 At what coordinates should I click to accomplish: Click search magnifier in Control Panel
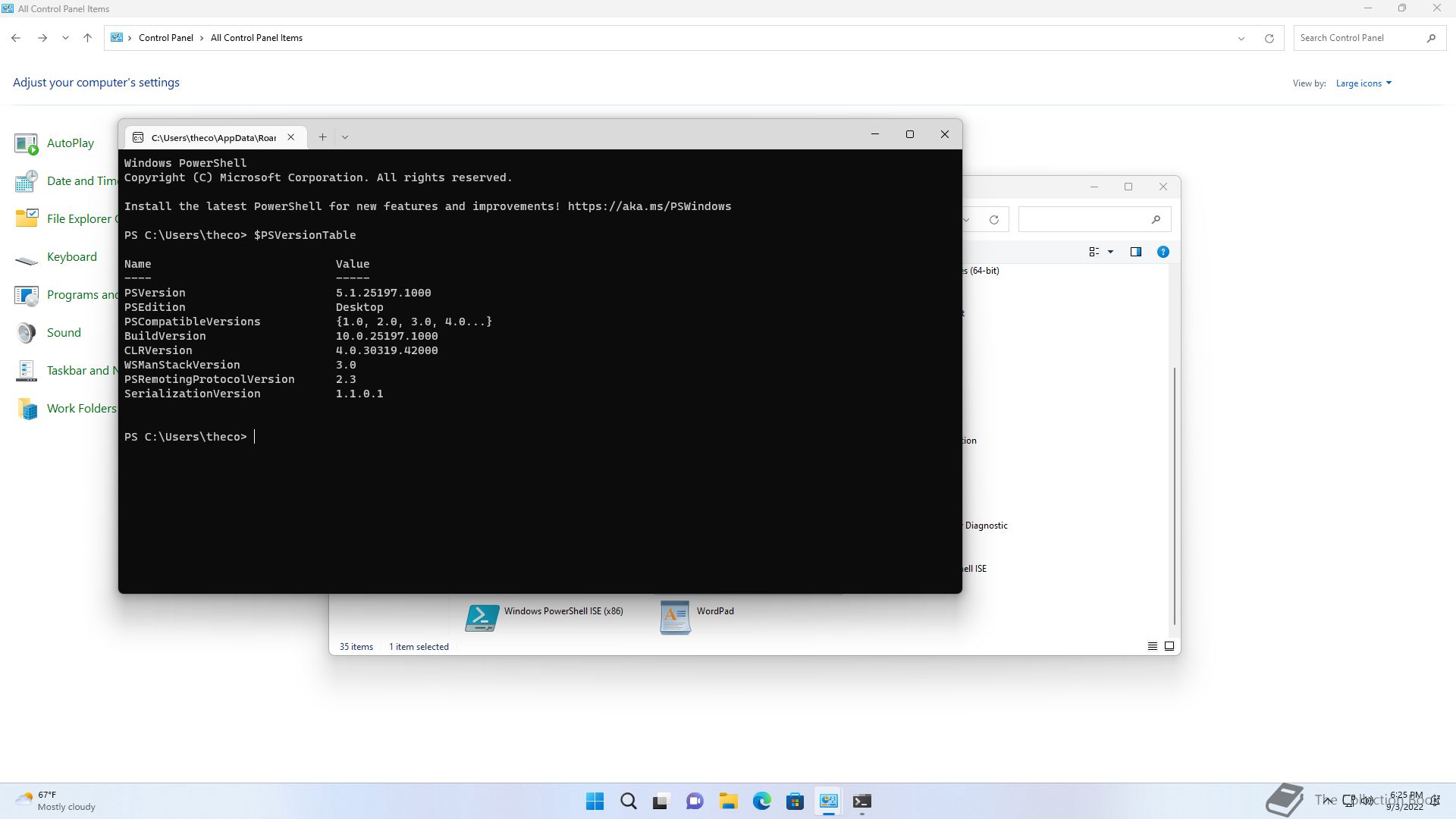(x=1431, y=38)
